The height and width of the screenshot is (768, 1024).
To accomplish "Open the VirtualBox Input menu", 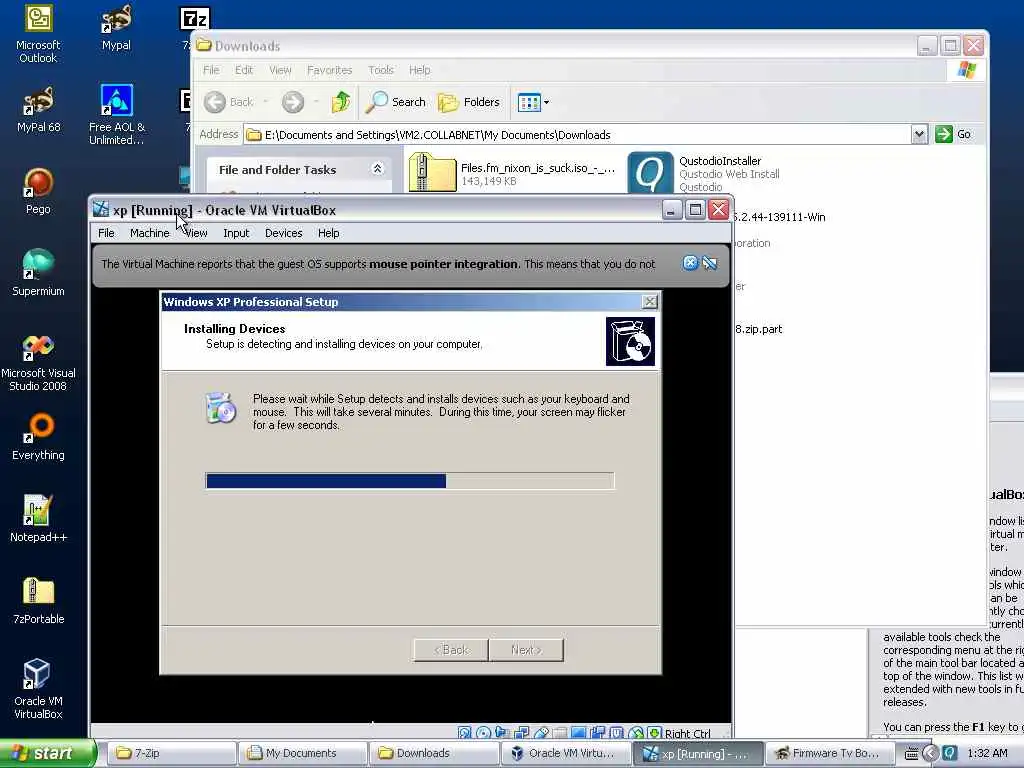I will [236, 233].
